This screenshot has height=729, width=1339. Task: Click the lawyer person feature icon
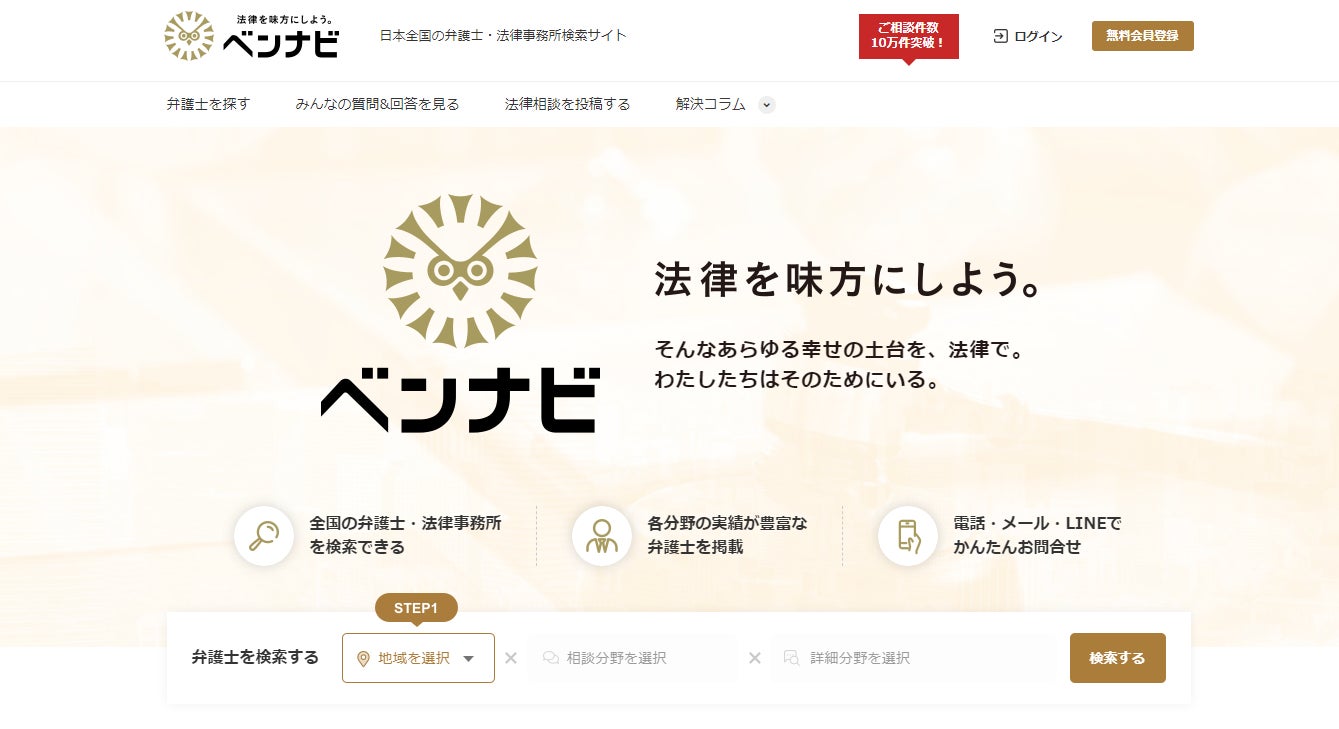[602, 536]
